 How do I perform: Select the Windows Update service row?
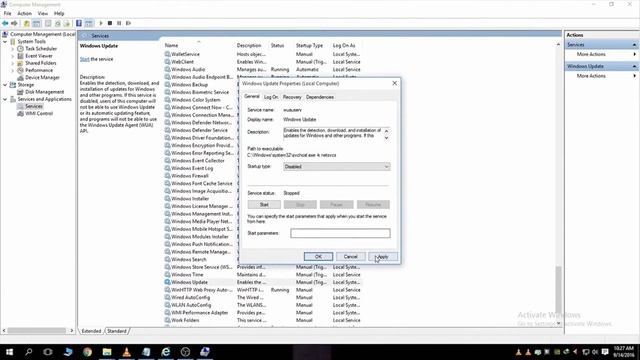(x=262, y=282)
